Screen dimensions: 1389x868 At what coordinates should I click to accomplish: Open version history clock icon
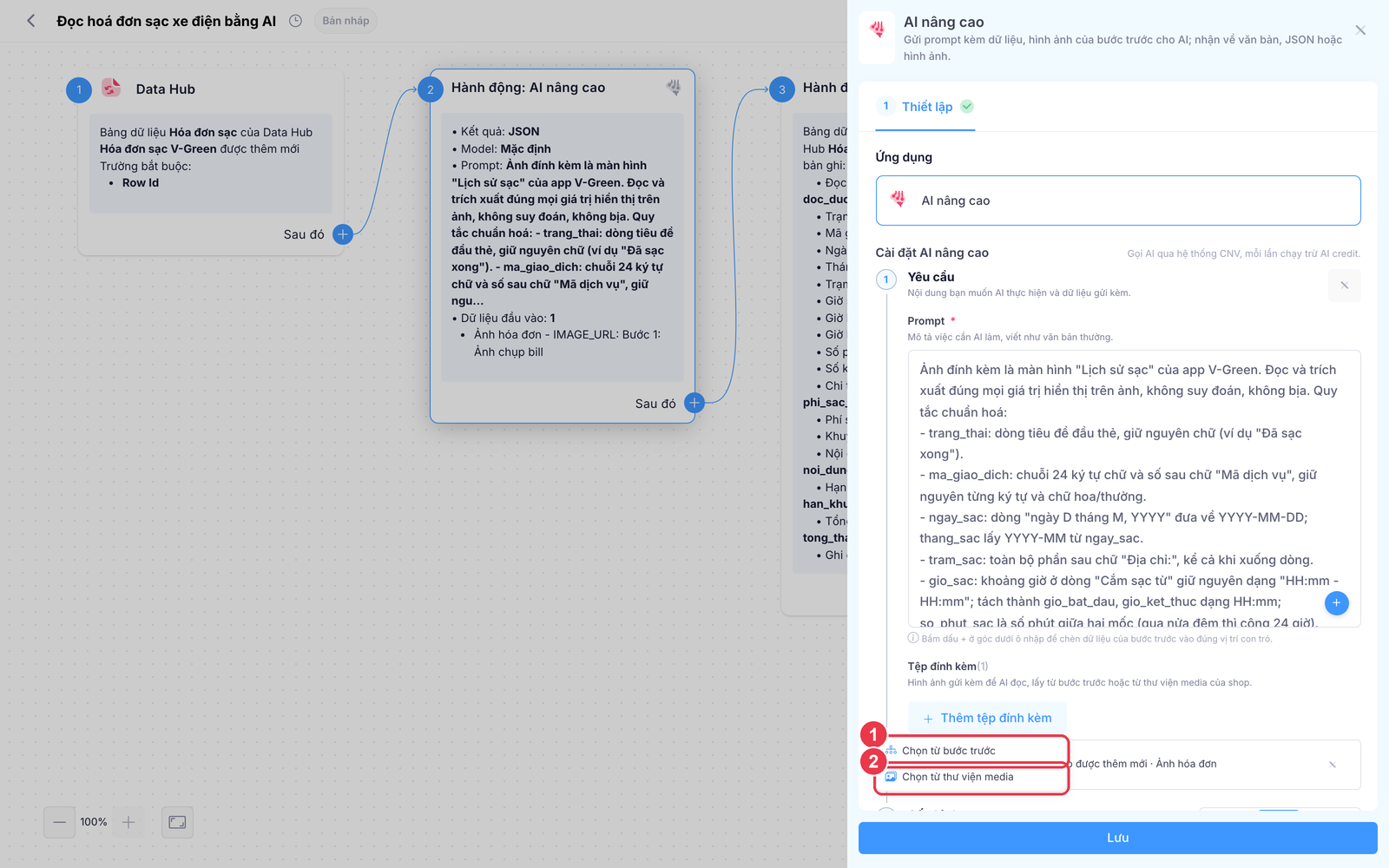[295, 21]
